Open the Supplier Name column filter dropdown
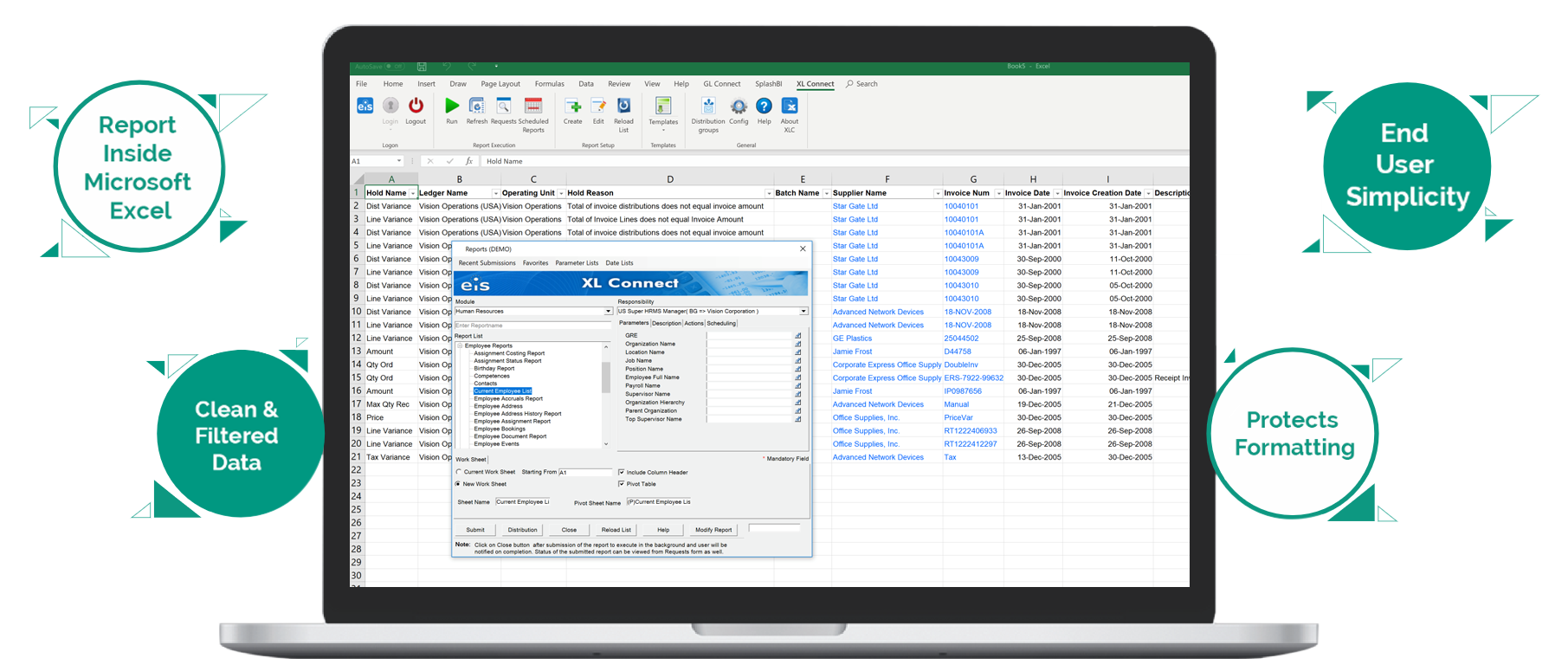Screen dimensions: 1568x671 point(938,193)
